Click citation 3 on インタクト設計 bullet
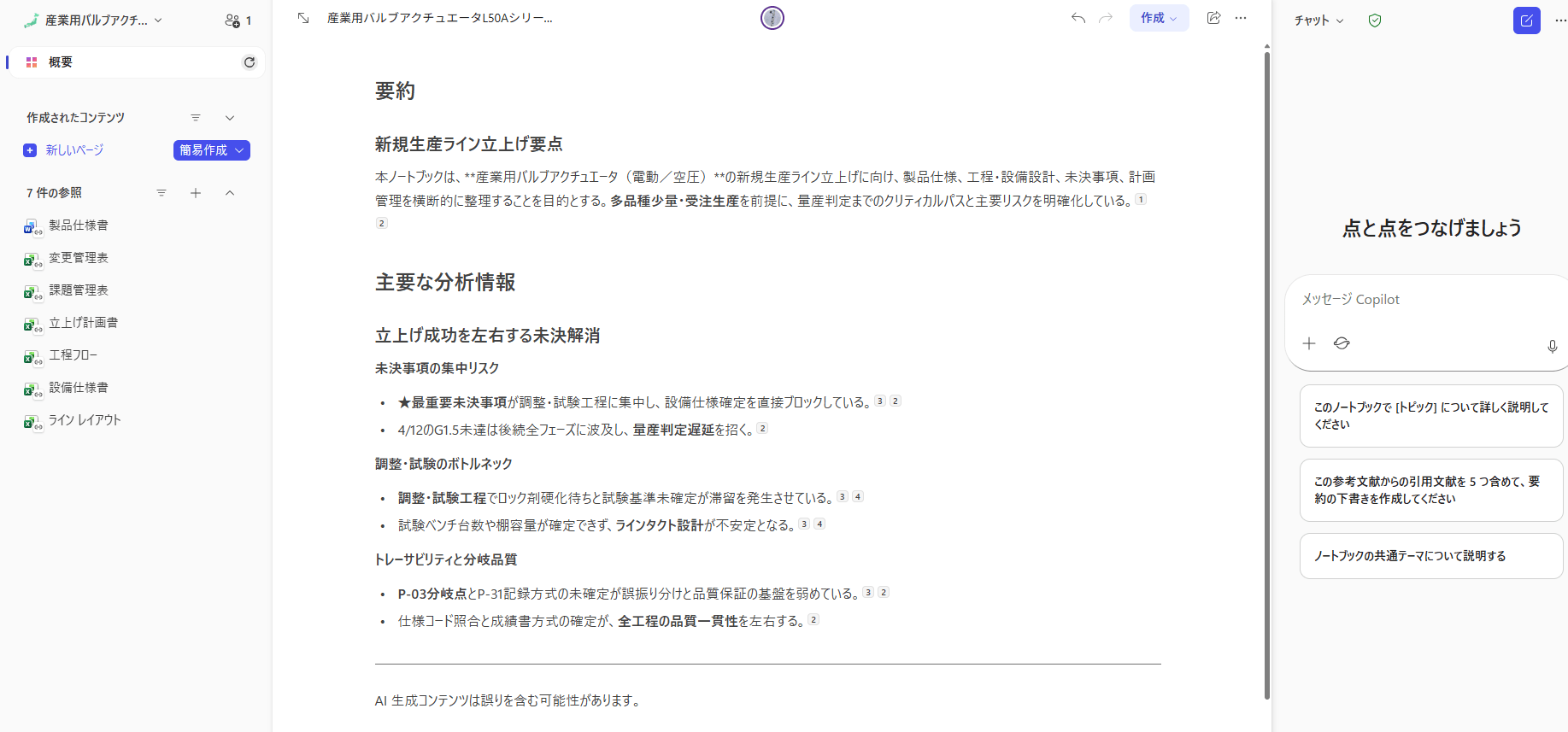Image resolution: width=1568 pixels, height=732 pixels. 804,524
